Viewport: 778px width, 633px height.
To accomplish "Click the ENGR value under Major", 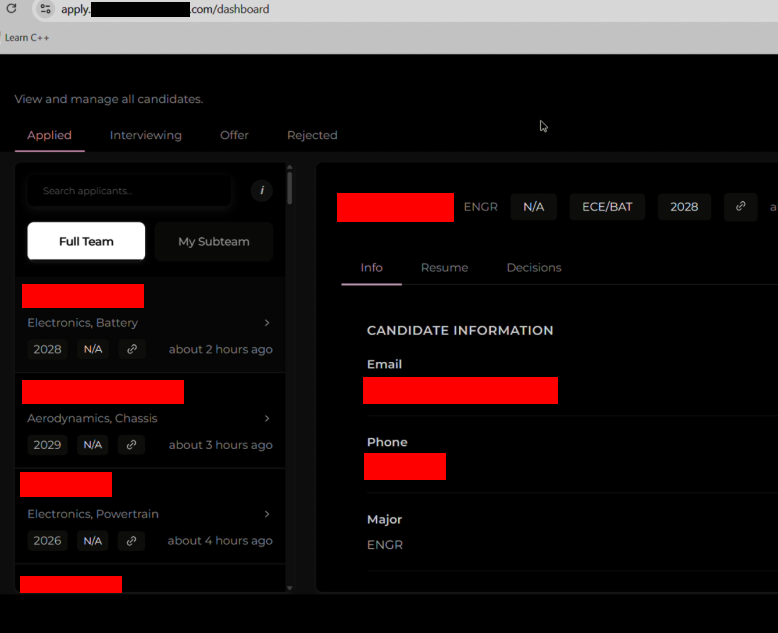I will tap(385, 545).
